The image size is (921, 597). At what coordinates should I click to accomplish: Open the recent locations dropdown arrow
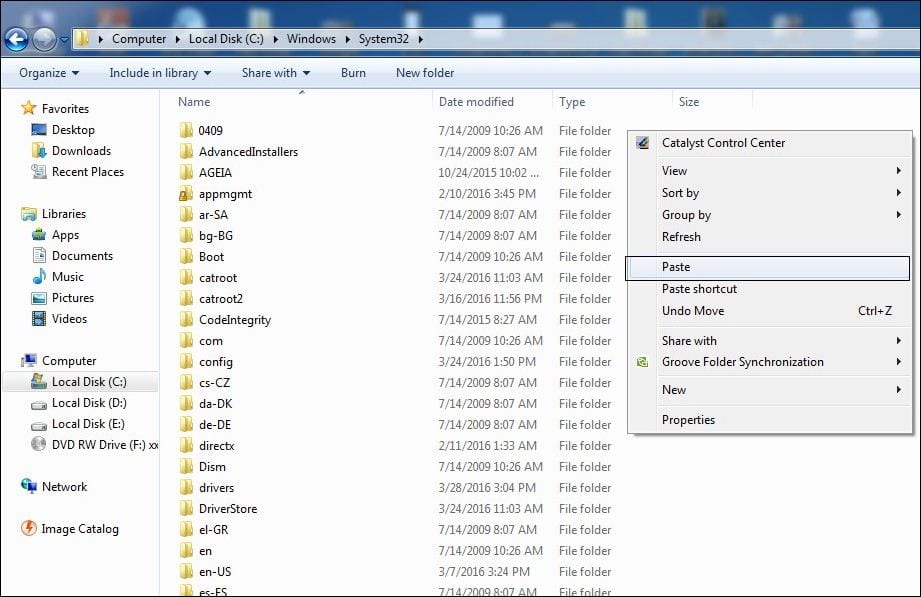64,39
